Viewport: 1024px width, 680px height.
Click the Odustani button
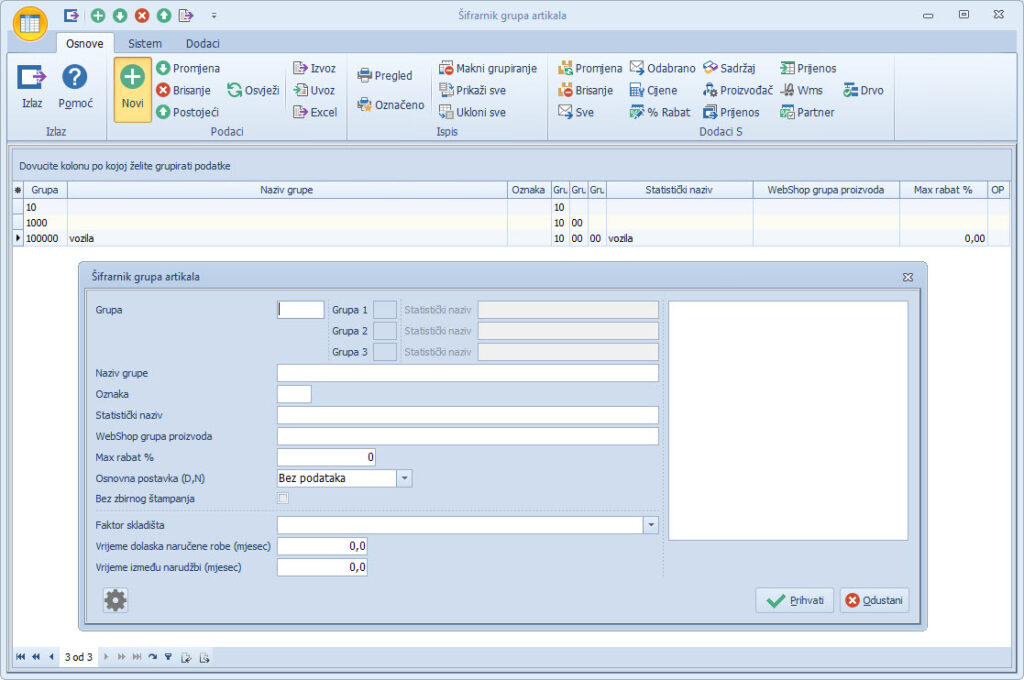point(874,600)
